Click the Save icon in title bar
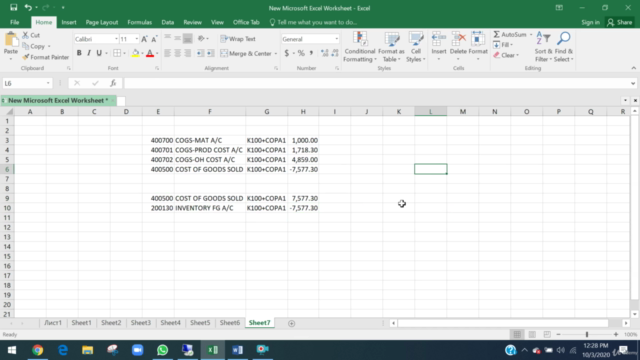Image resolution: width=640 pixels, height=360 pixels. [13, 7]
